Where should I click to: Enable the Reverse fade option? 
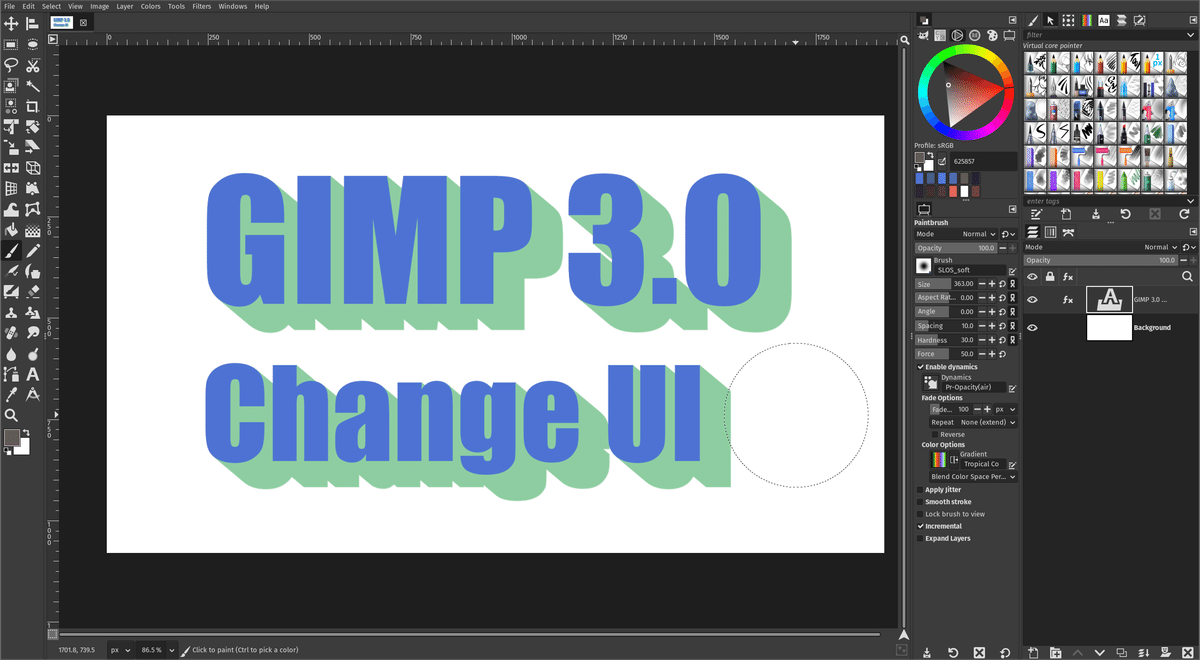pyautogui.click(x=935, y=434)
